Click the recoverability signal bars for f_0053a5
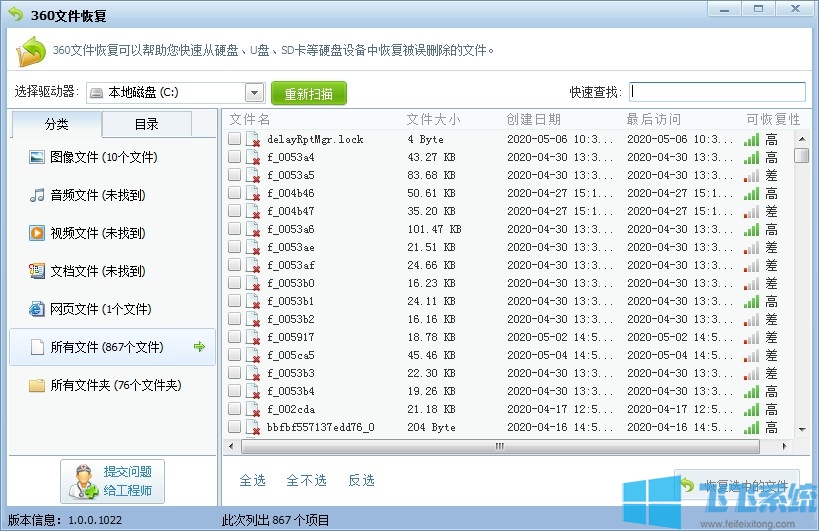Screen dimensions: 819x531 [x=752, y=175]
